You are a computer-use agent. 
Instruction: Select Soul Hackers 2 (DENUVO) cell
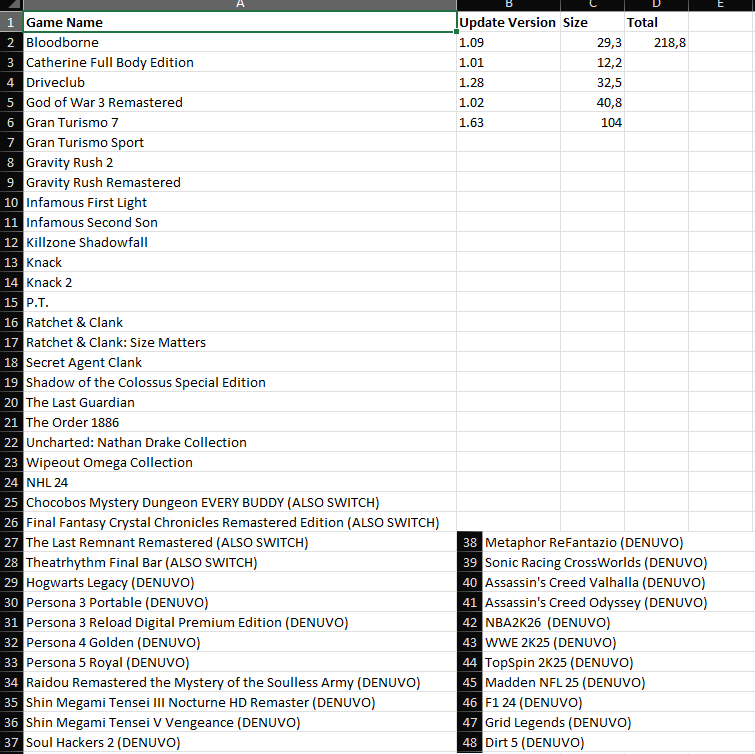pyautogui.click(x=240, y=742)
